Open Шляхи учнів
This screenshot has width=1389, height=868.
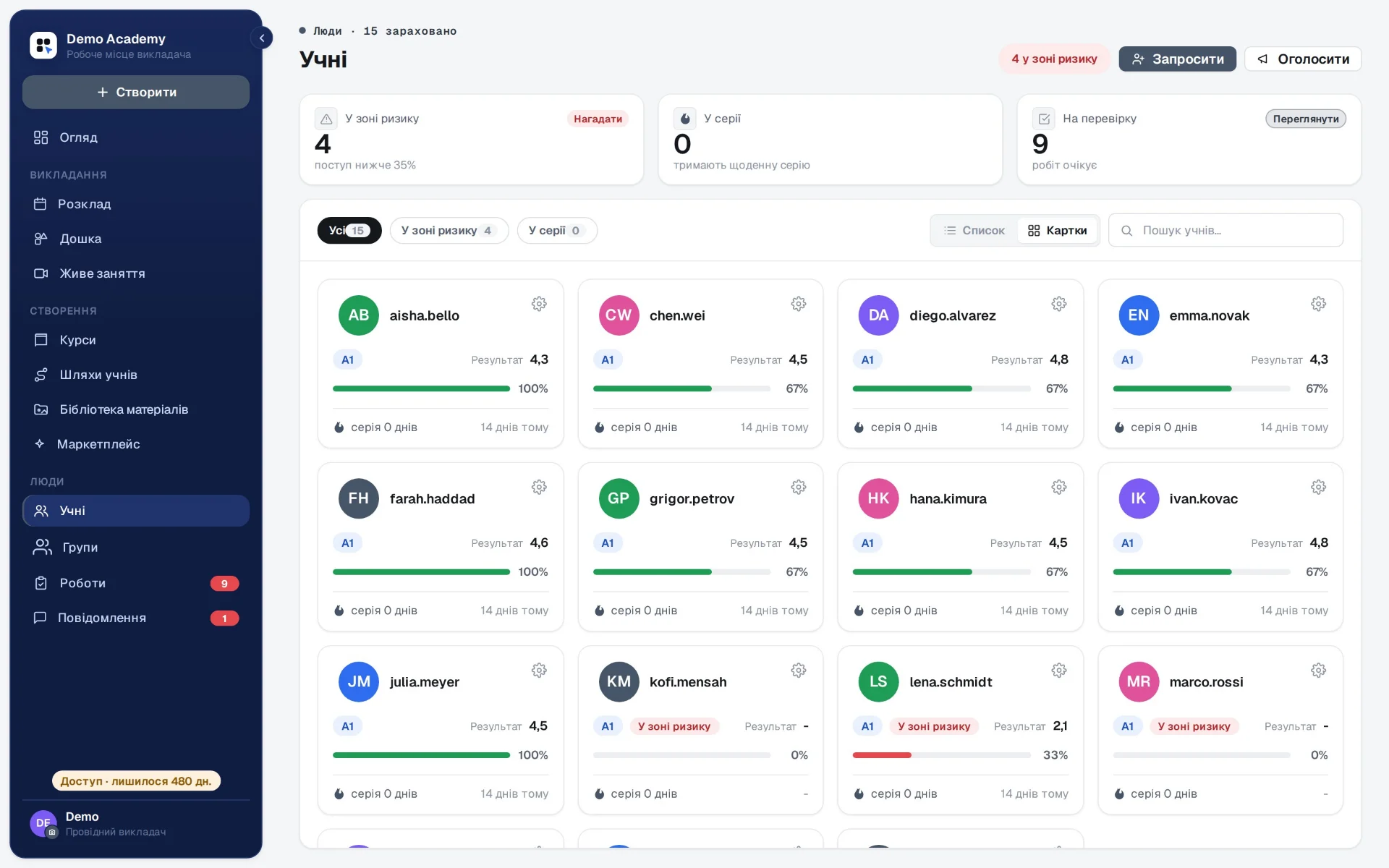click(136, 375)
